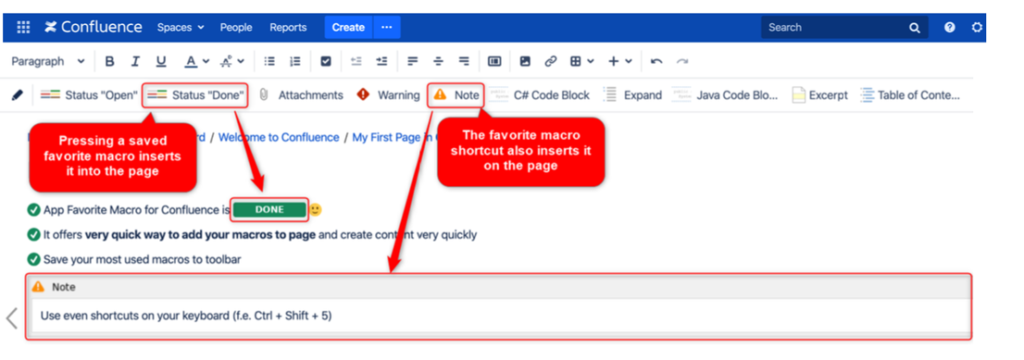
Task: Click the pencil edit favorites icon
Action: pyautogui.click(x=18, y=95)
